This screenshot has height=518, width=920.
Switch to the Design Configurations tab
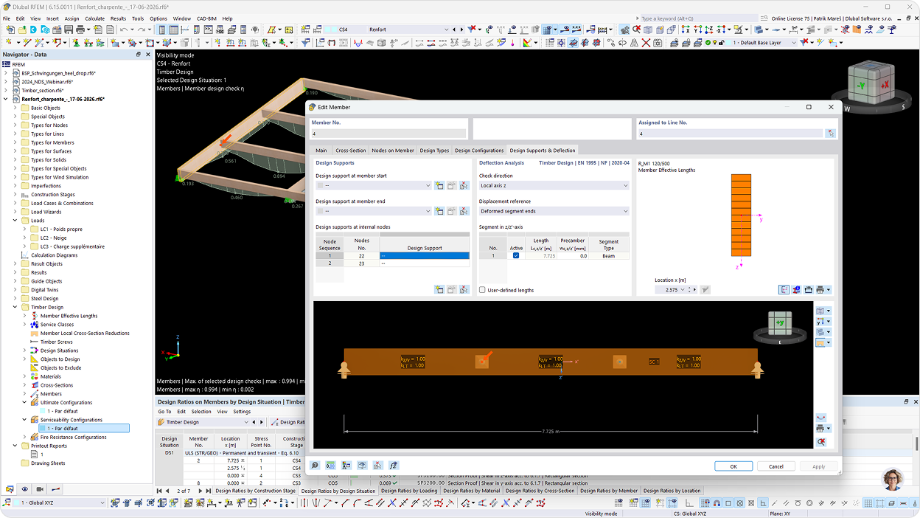click(x=479, y=150)
